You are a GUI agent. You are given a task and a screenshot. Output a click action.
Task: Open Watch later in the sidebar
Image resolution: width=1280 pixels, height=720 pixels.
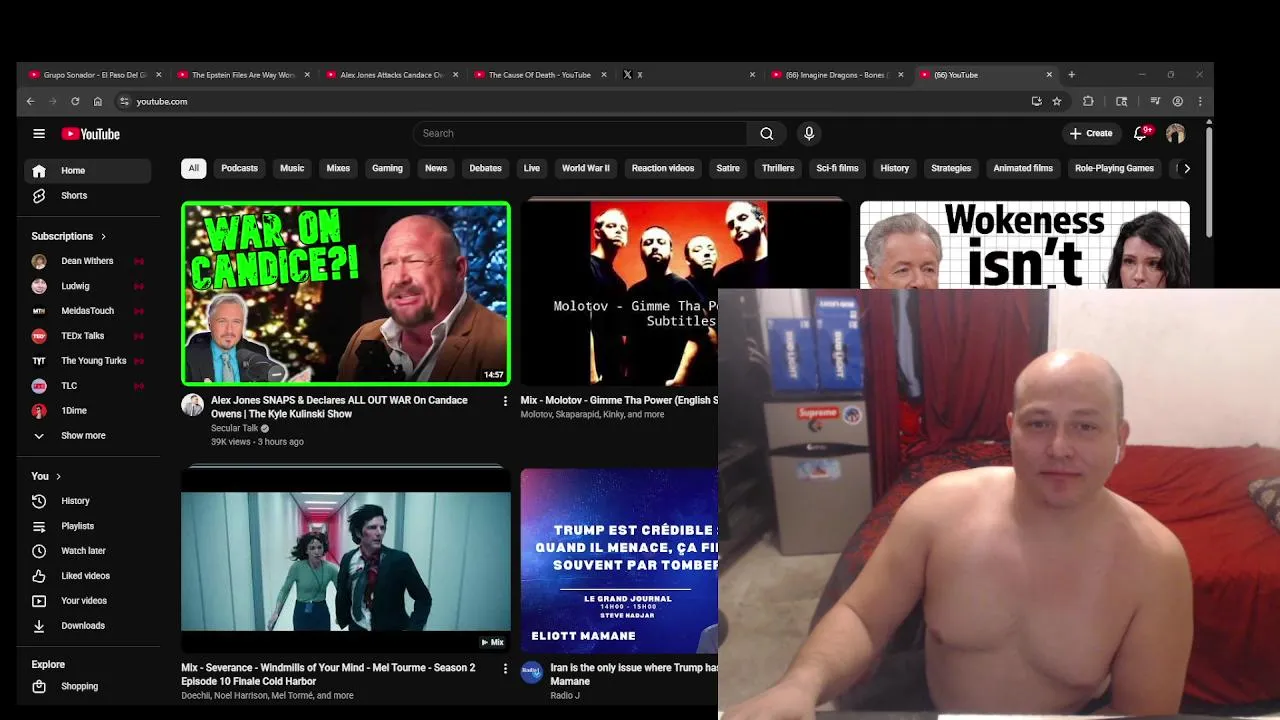88,551
